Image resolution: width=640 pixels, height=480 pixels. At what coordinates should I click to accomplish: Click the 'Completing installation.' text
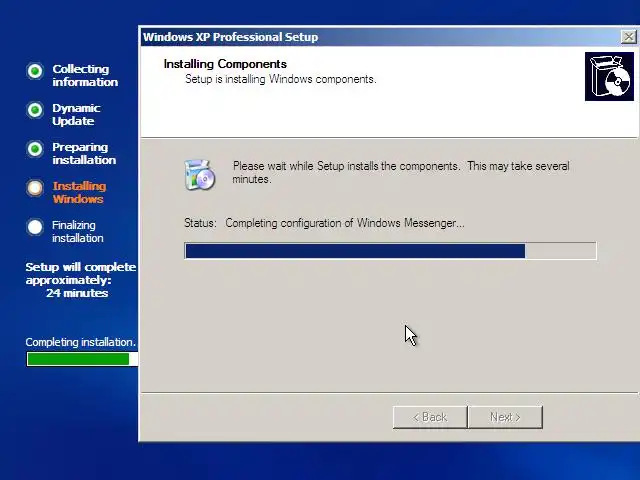[x=80, y=342]
